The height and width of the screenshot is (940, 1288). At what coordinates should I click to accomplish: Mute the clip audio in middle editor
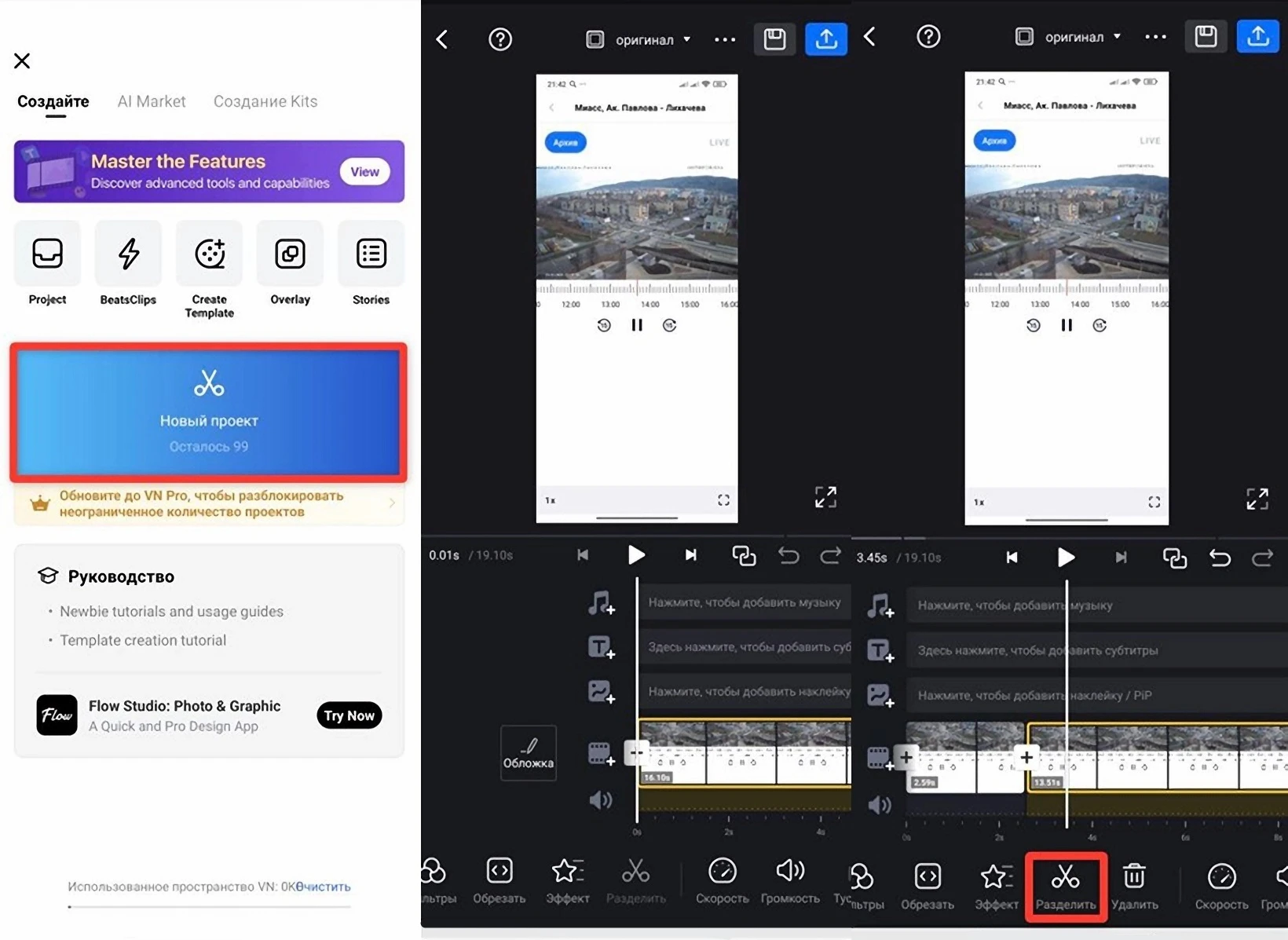point(600,800)
